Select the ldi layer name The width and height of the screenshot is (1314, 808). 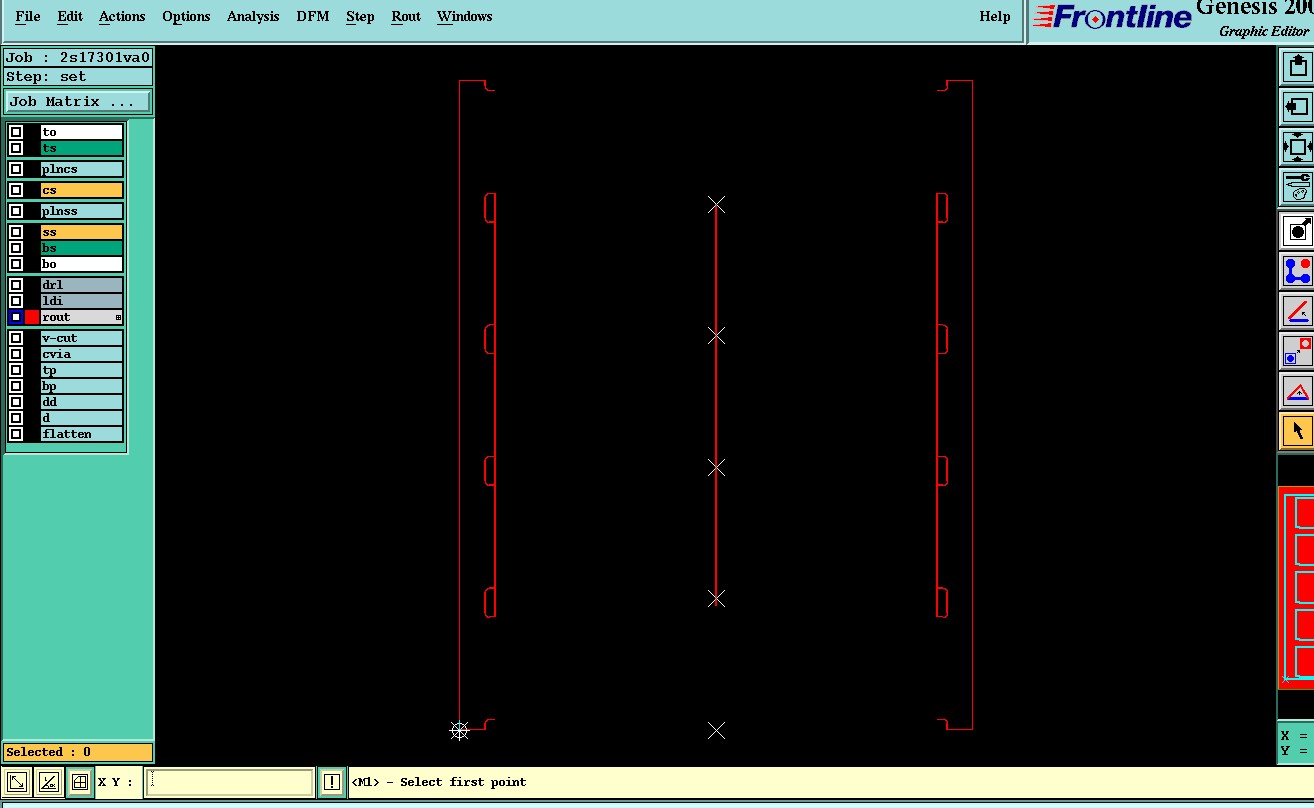(82, 301)
